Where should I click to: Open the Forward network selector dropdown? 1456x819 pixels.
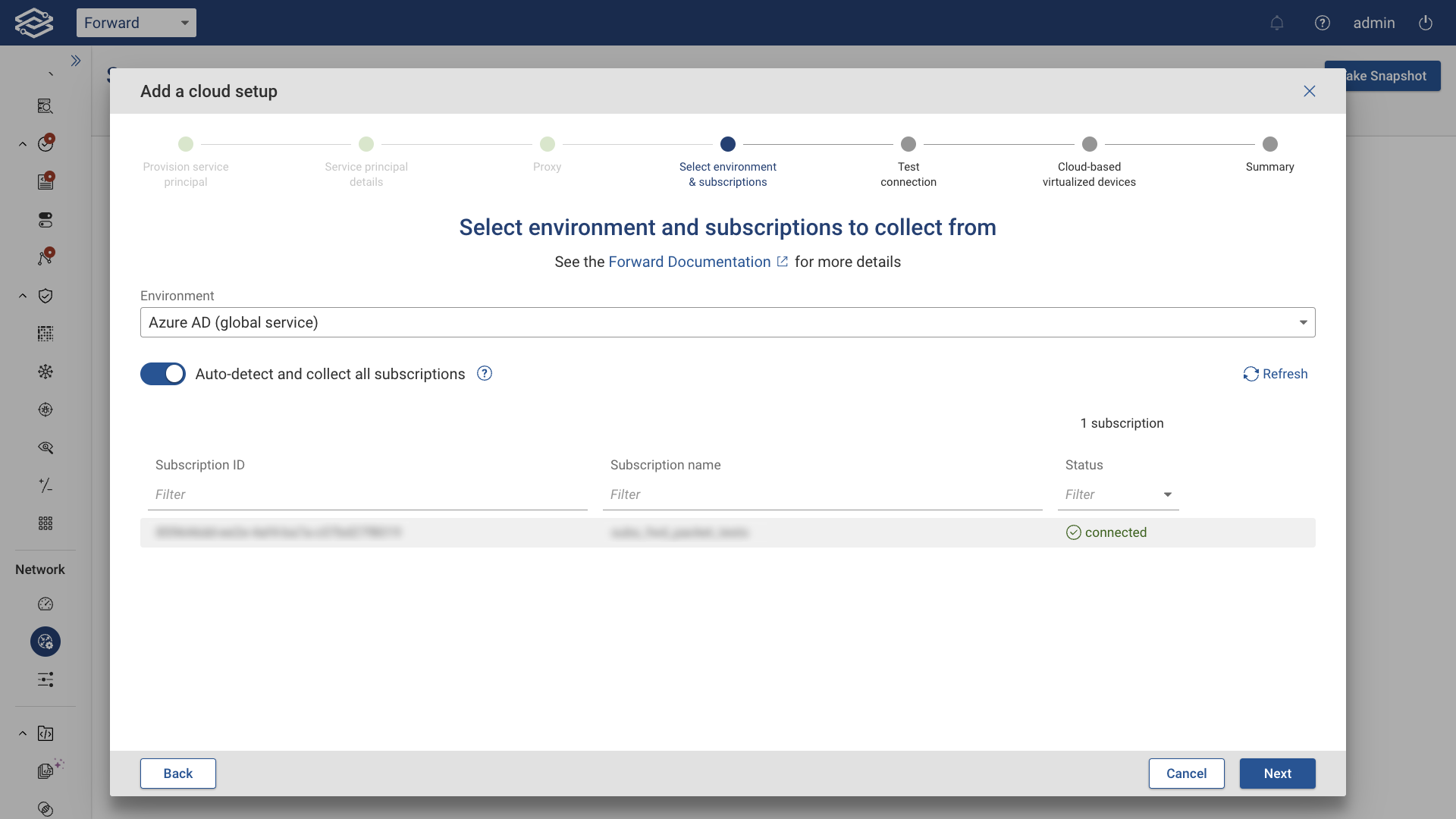click(136, 23)
